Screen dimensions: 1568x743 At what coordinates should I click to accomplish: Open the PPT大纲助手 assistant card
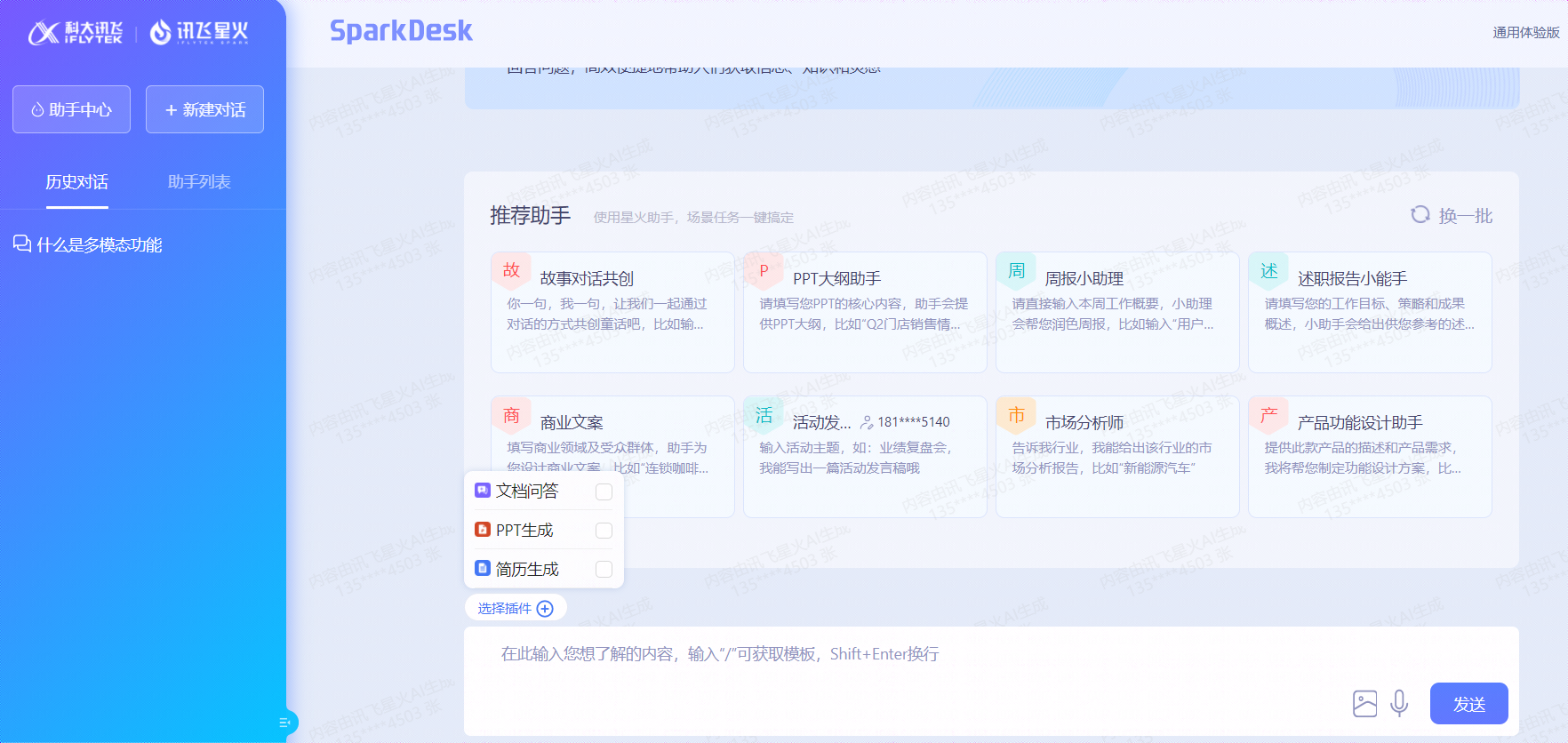(x=865, y=312)
